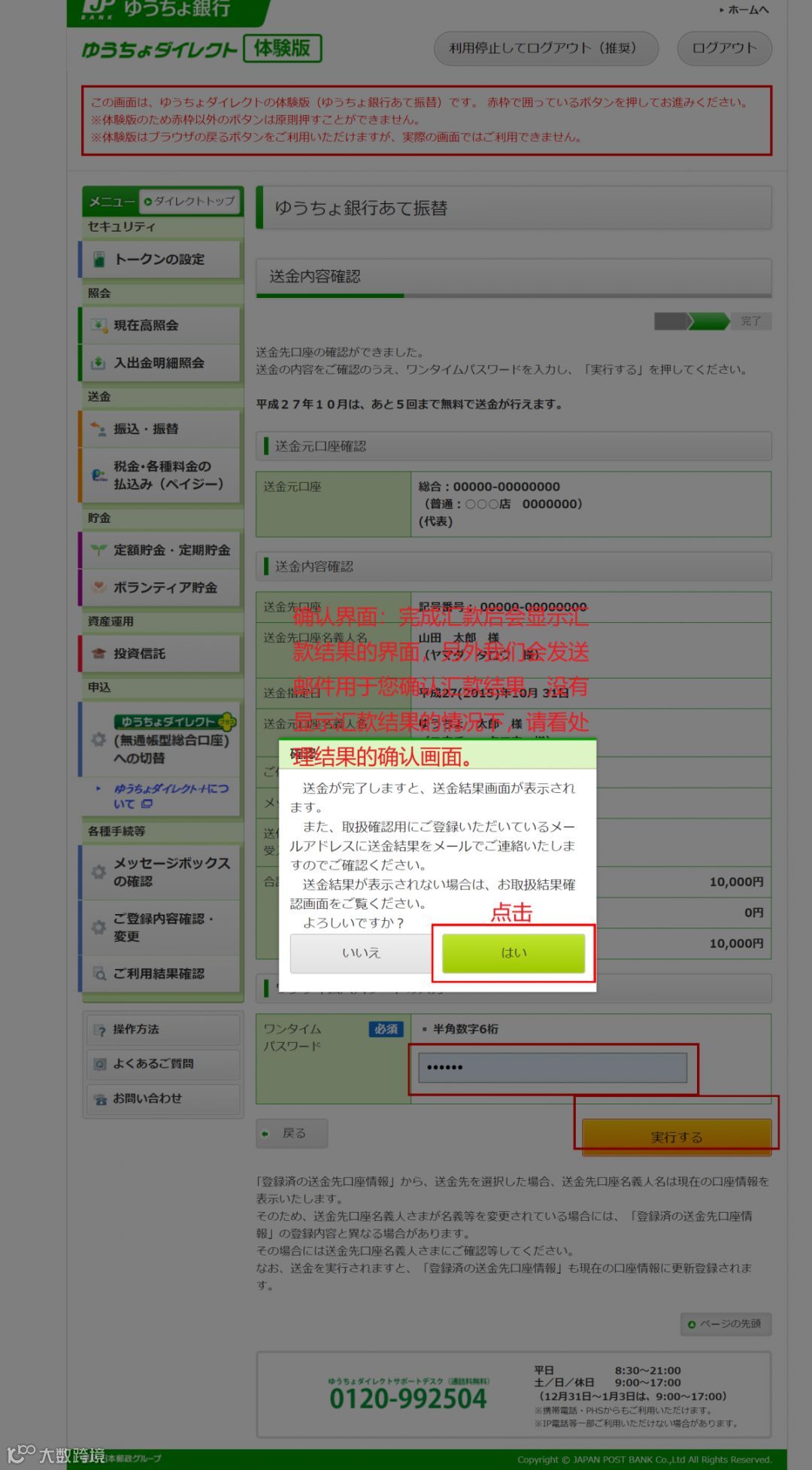Open ボランティア貯金 menu item

click(160, 588)
